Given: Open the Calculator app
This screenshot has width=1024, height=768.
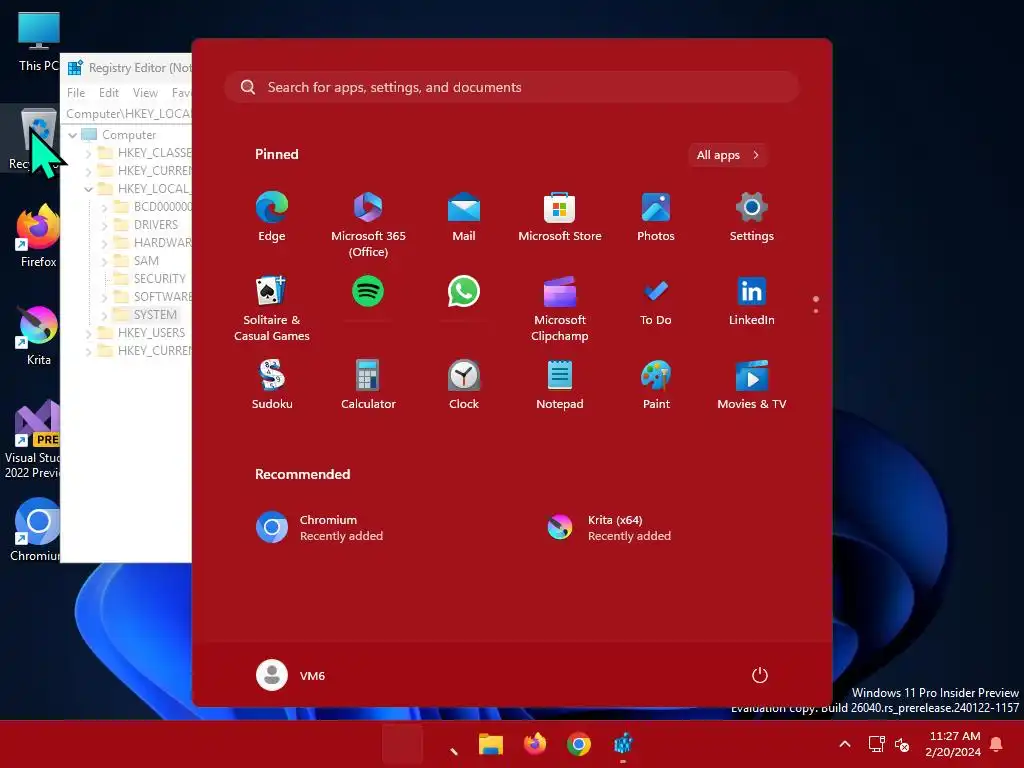Looking at the screenshot, I should (368, 384).
